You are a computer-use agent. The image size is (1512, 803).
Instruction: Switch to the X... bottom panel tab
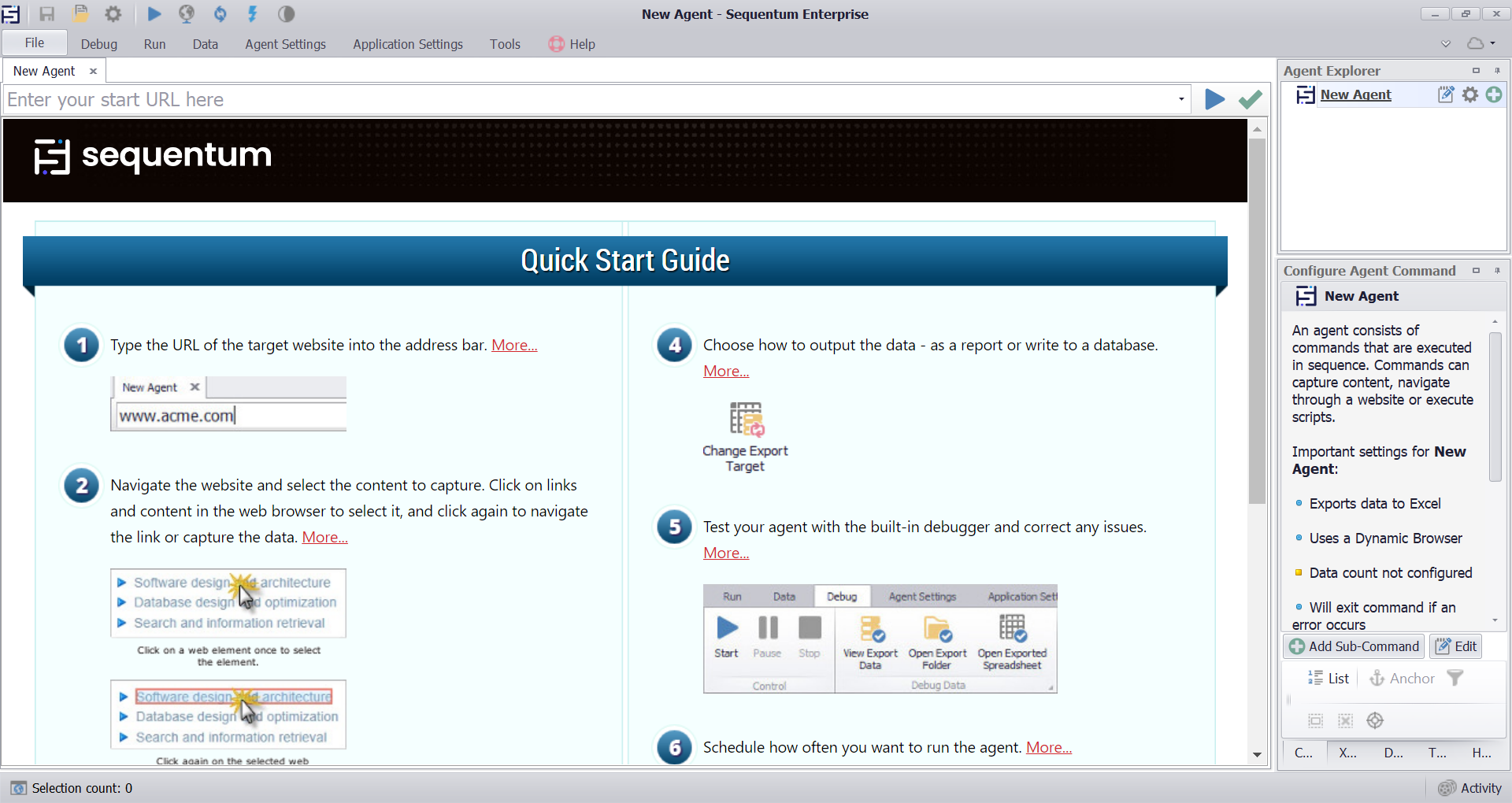(1348, 753)
